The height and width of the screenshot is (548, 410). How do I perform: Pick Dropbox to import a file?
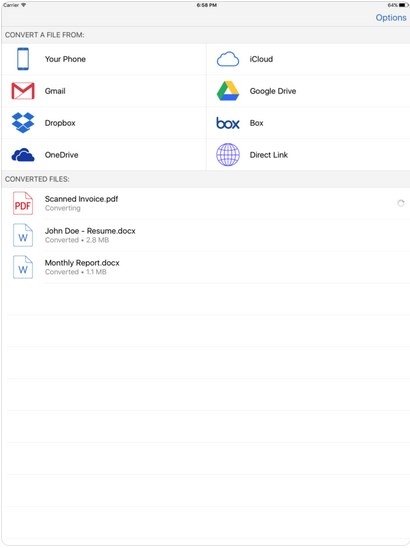pyautogui.click(x=103, y=123)
